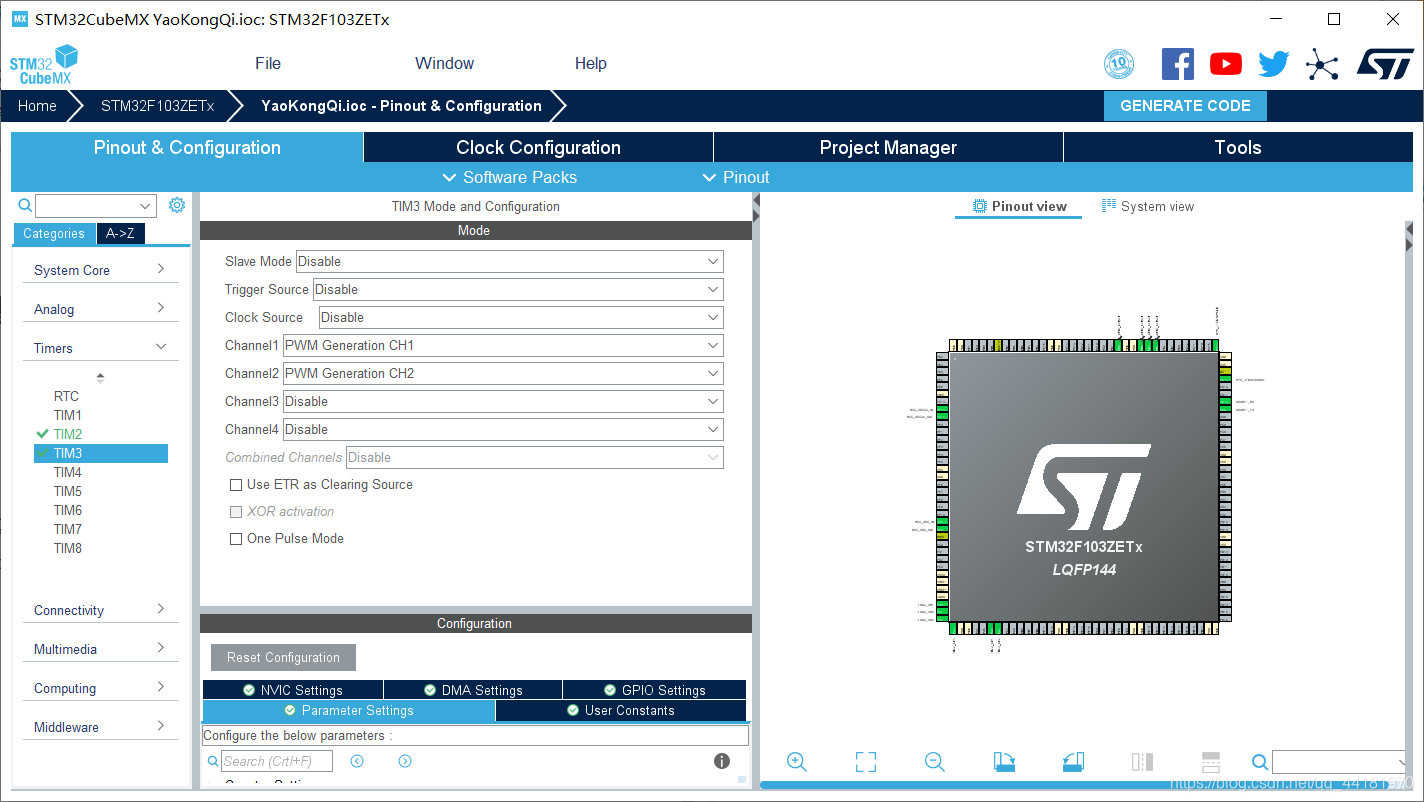Screen dimensions: 1424x802
Task: Switch category list to A->Z tab
Action: [x=120, y=233]
